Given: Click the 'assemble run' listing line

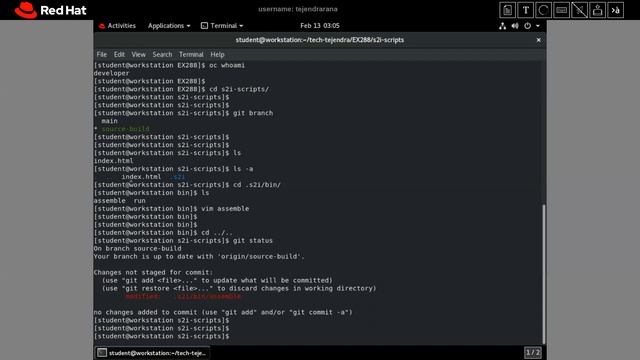Looking at the screenshot, I should tap(120, 200).
